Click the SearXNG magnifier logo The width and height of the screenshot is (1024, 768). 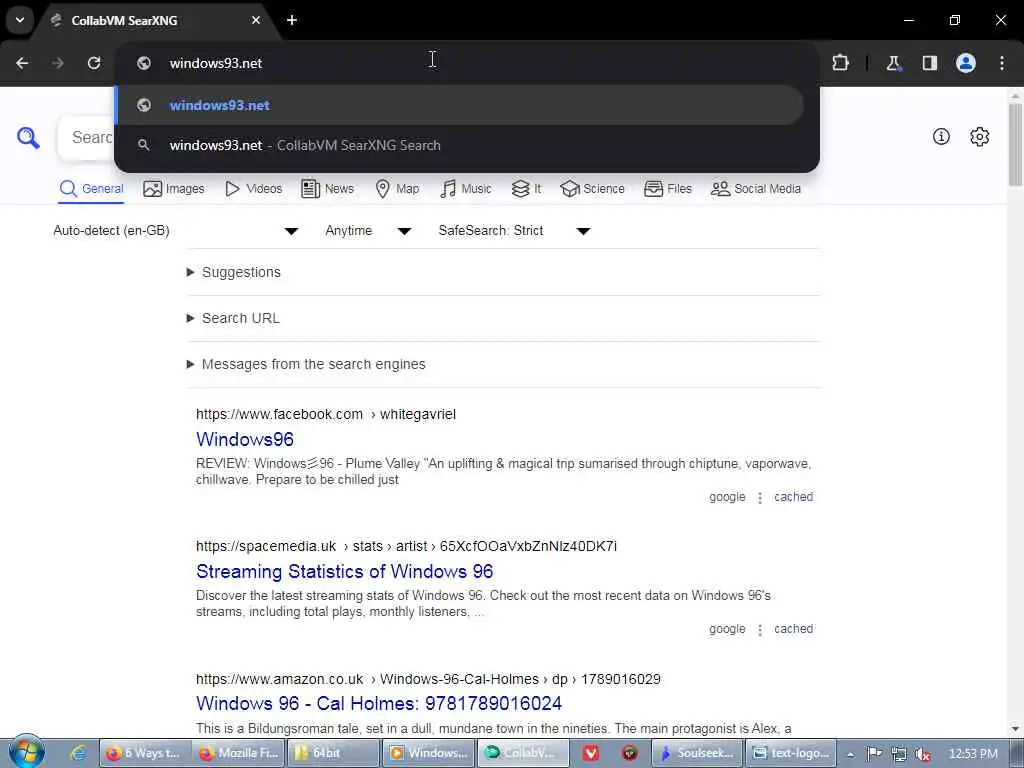28,137
